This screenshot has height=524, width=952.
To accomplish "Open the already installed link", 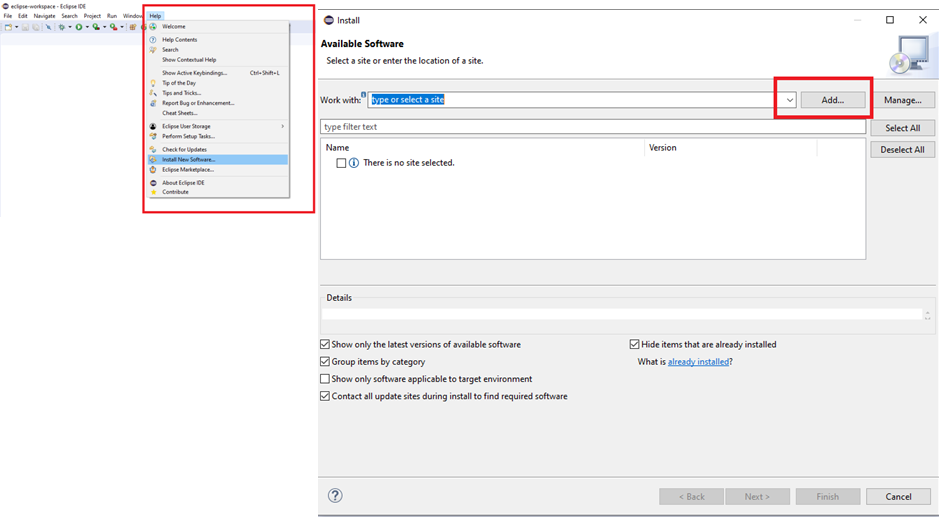I will tap(698, 362).
